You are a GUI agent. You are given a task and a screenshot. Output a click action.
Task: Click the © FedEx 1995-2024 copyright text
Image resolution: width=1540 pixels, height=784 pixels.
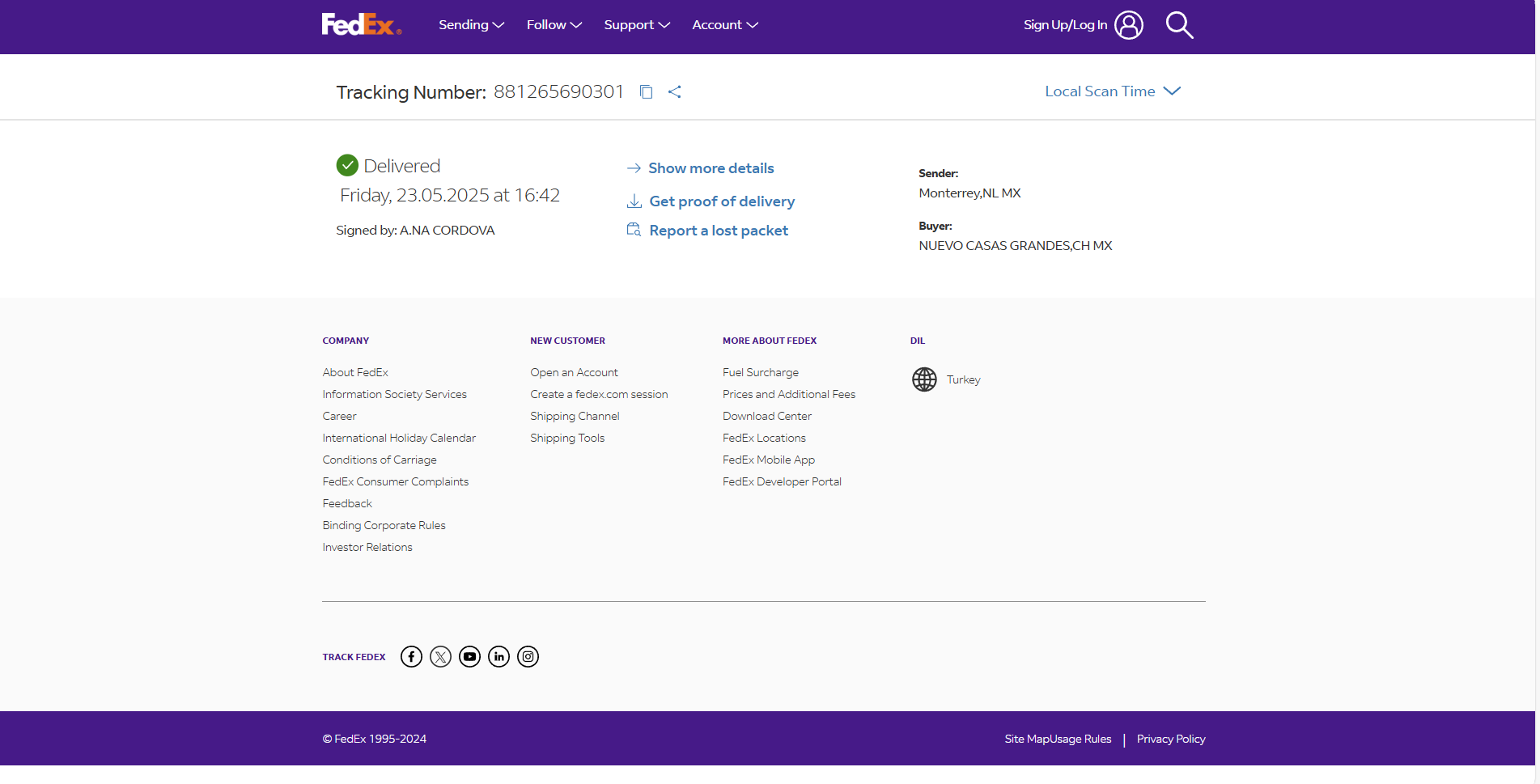(374, 739)
